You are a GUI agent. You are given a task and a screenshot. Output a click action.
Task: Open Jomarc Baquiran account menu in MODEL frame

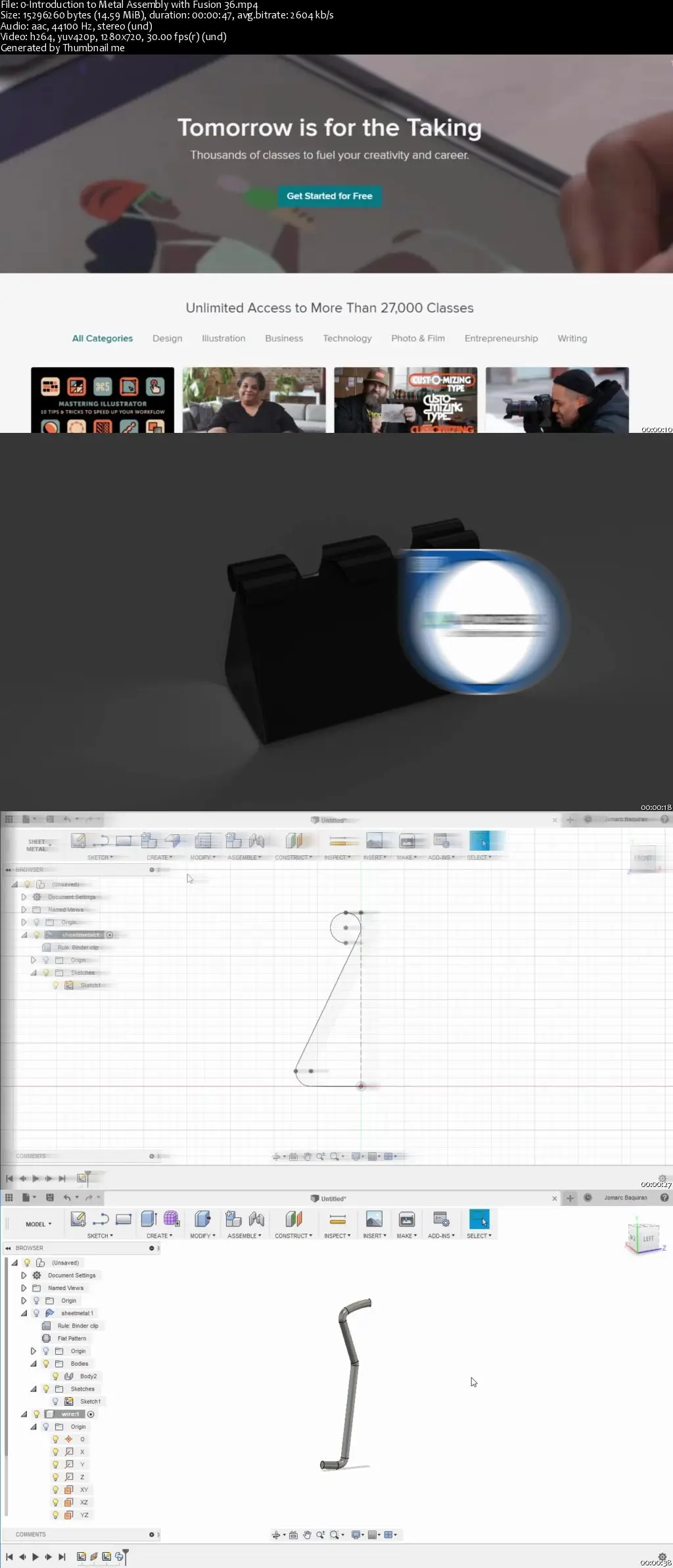626,1198
